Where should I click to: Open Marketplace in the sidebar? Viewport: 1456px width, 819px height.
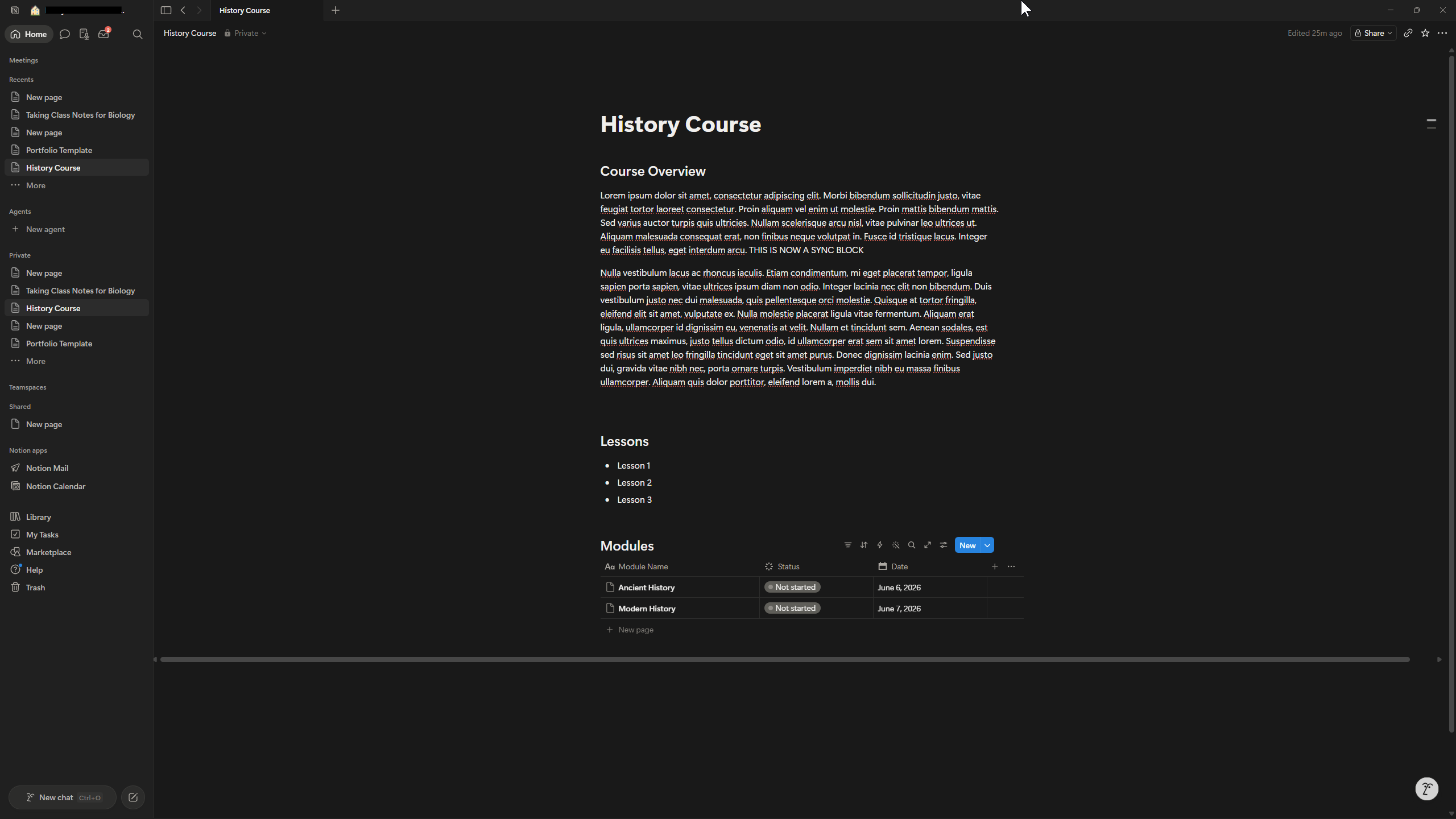(77, 552)
